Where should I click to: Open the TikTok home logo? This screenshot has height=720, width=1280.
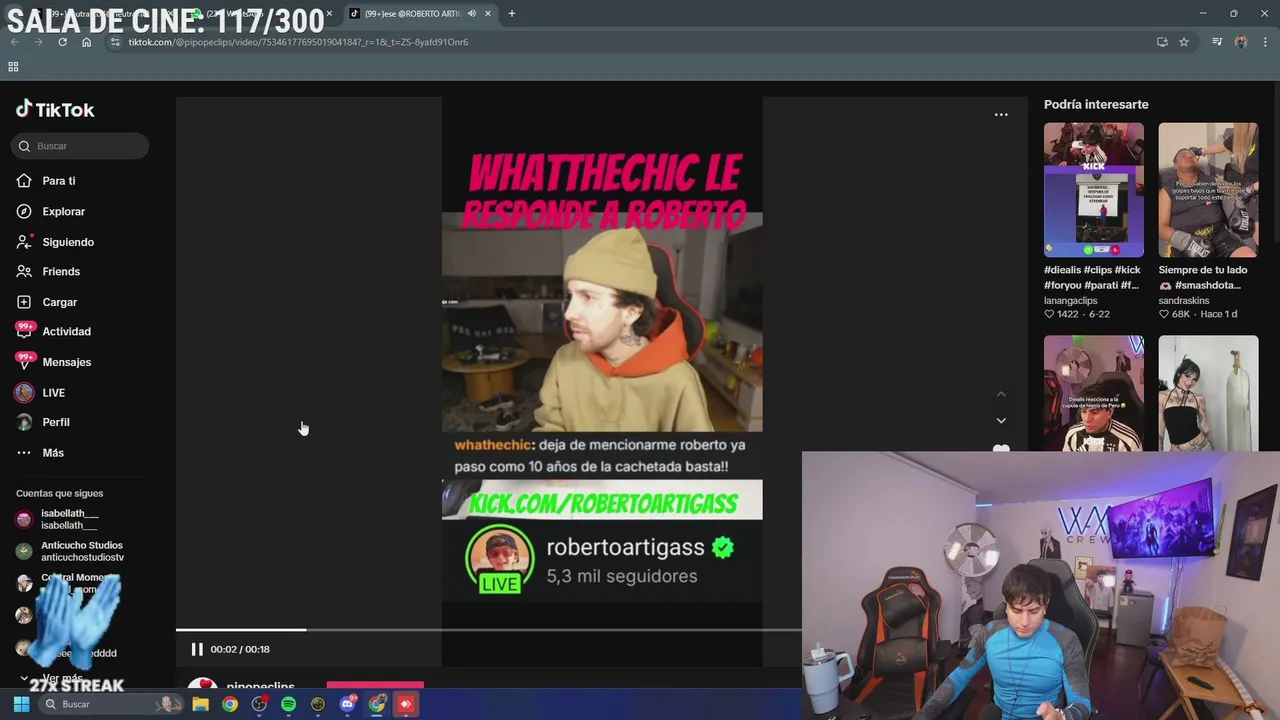pyautogui.click(x=55, y=110)
